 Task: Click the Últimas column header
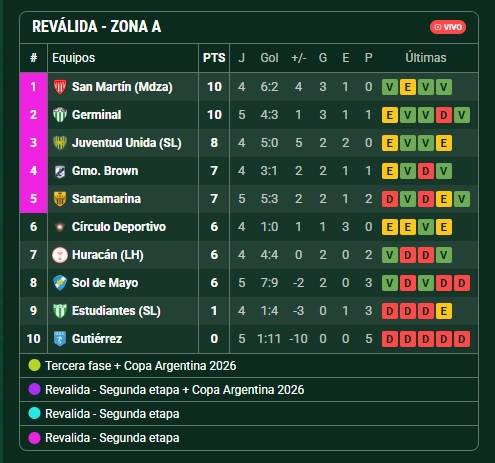click(x=426, y=58)
